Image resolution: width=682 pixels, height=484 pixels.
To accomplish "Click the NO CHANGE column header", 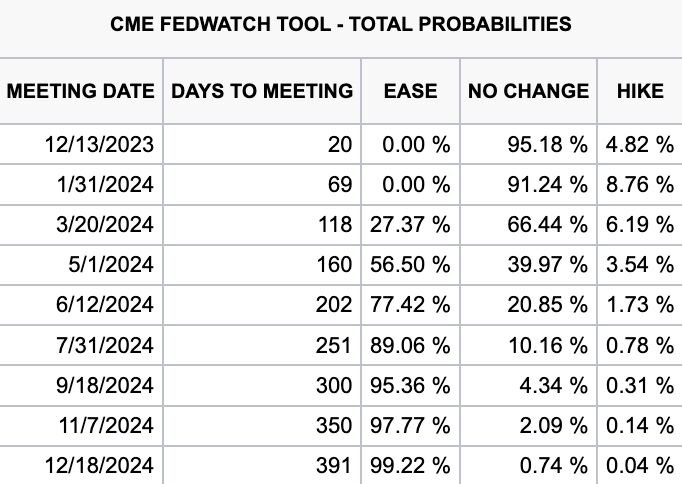I will [528, 91].
